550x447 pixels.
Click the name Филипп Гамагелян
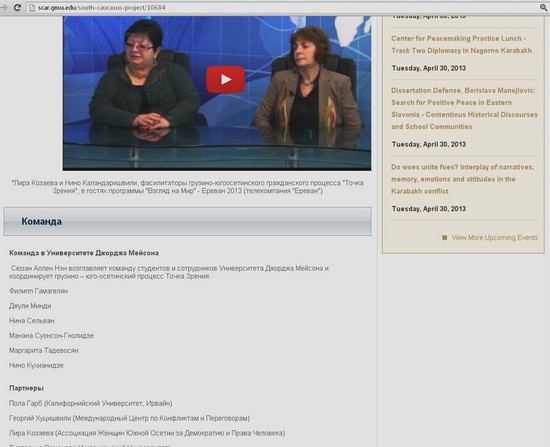[39, 291]
